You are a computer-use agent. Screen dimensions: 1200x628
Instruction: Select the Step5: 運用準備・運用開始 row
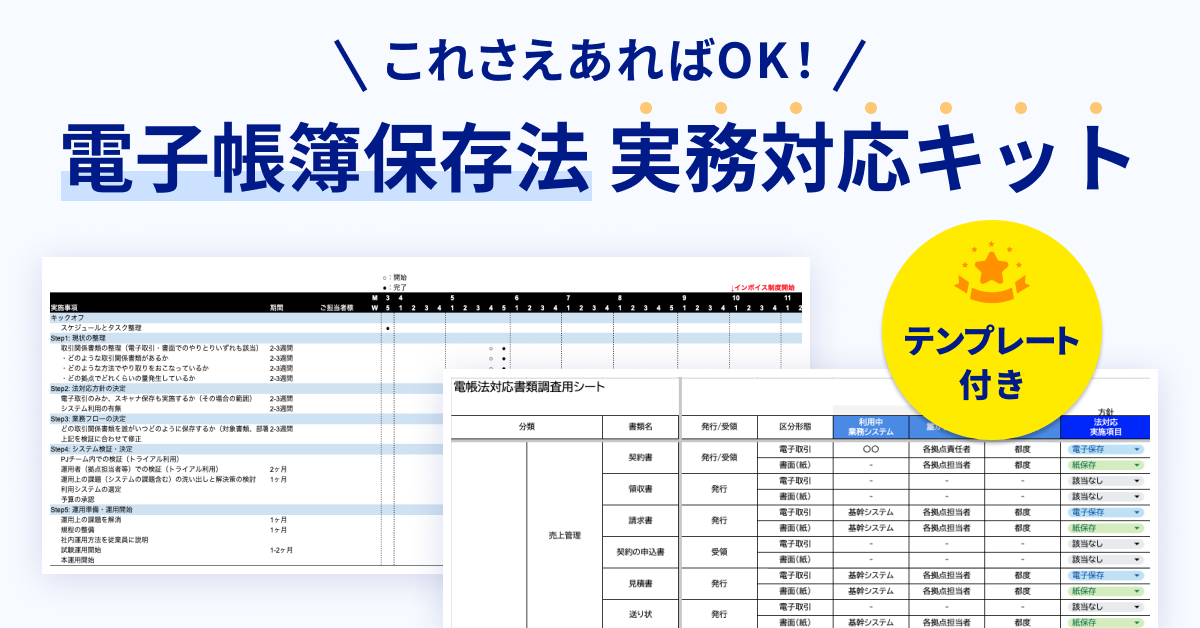[x=247, y=509]
